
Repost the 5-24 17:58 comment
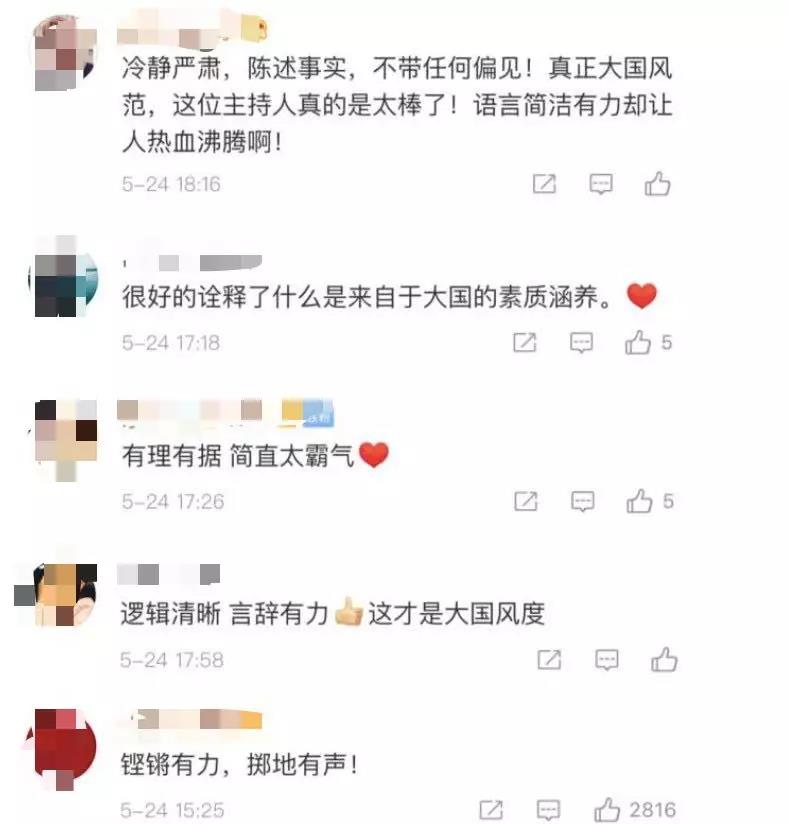point(549,660)
